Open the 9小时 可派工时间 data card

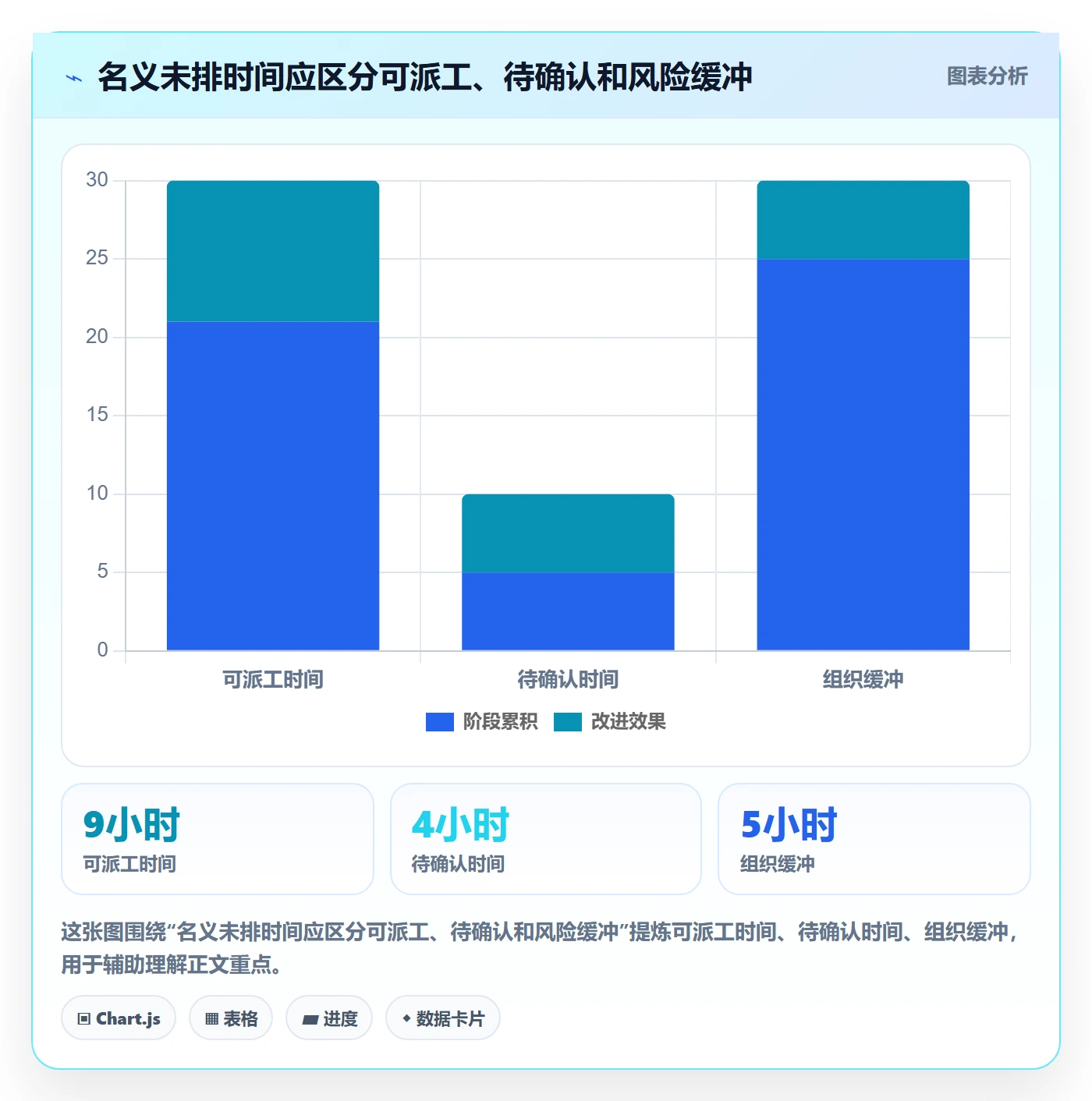click(x=218, y=839)
